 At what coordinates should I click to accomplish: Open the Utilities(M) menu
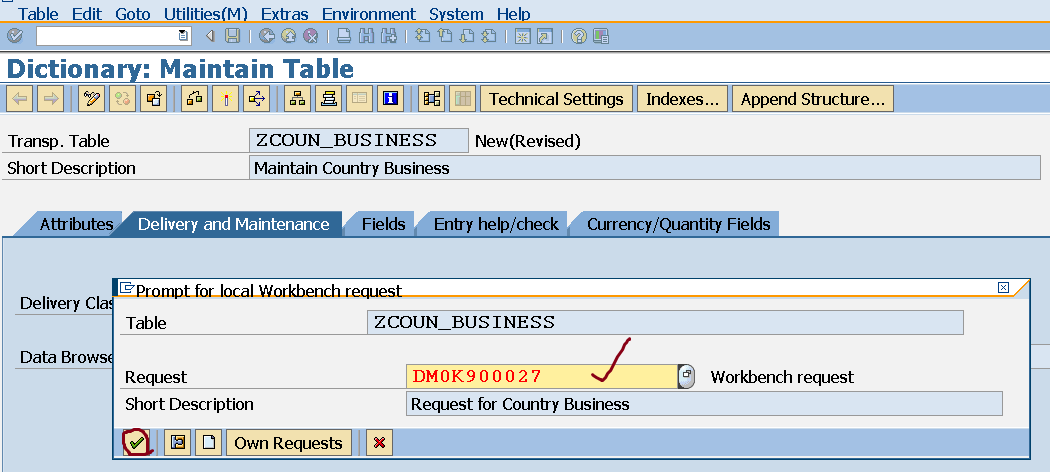pos(206,14)
